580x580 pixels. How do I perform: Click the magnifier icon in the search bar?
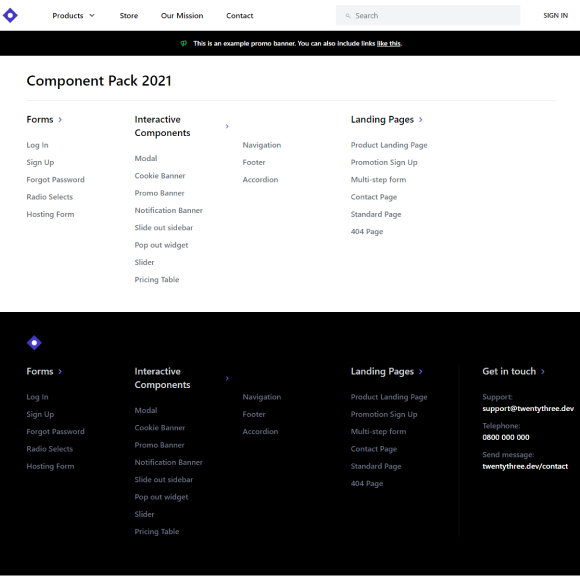tap(348, 16)
